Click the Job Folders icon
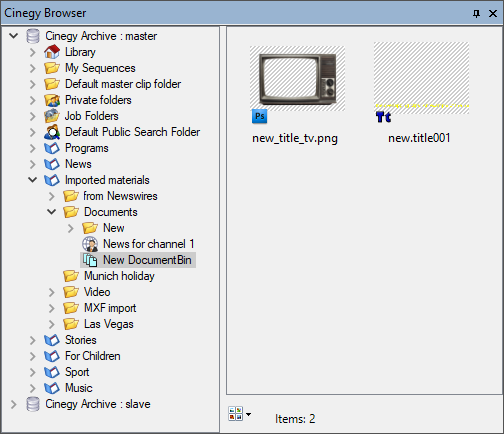 pos(52,116)
